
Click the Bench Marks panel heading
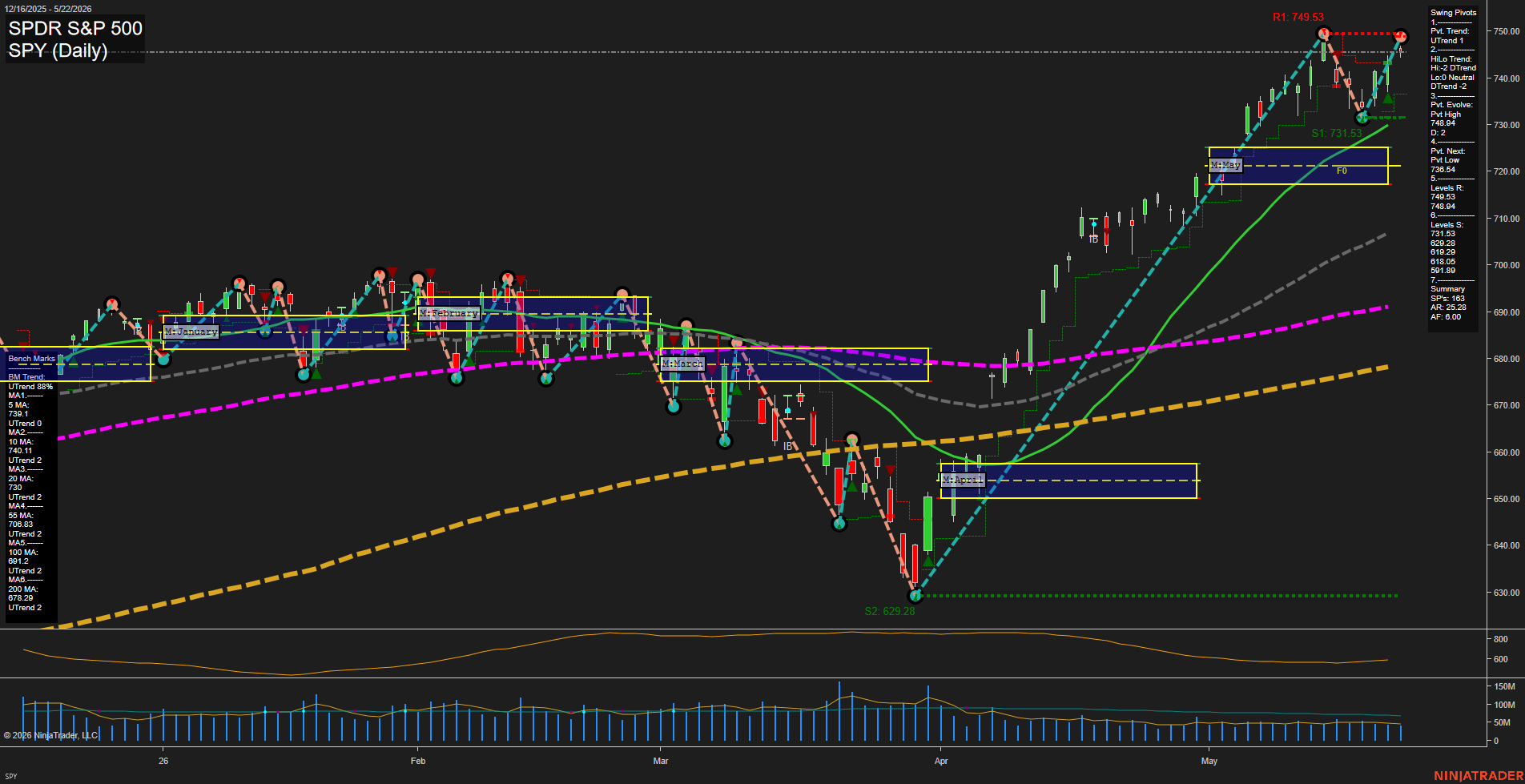[32, 359]
